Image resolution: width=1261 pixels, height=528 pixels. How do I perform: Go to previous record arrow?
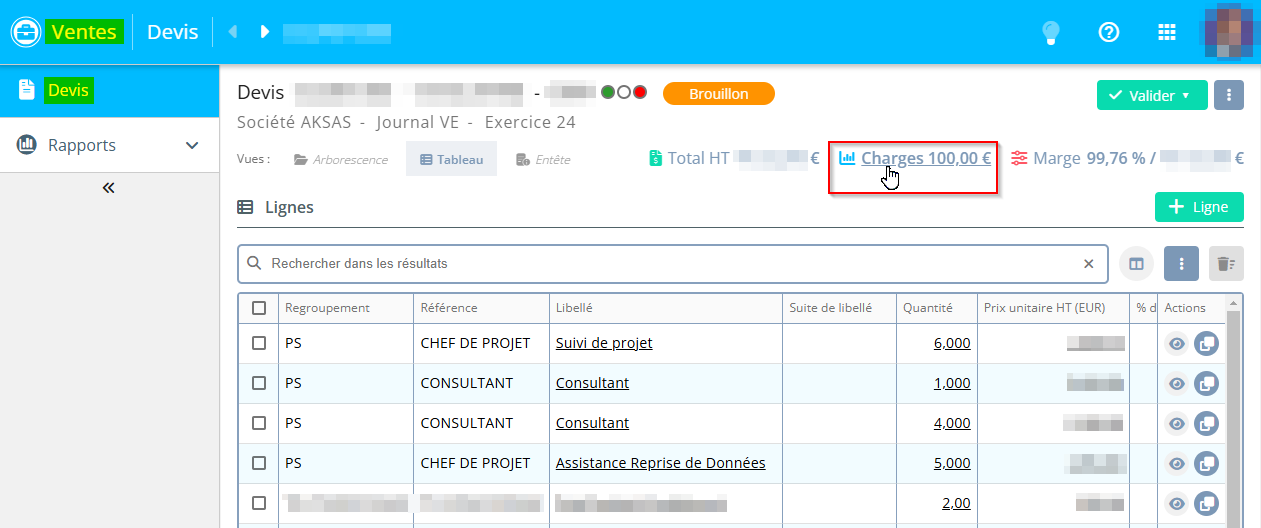(x=233, y=32)
